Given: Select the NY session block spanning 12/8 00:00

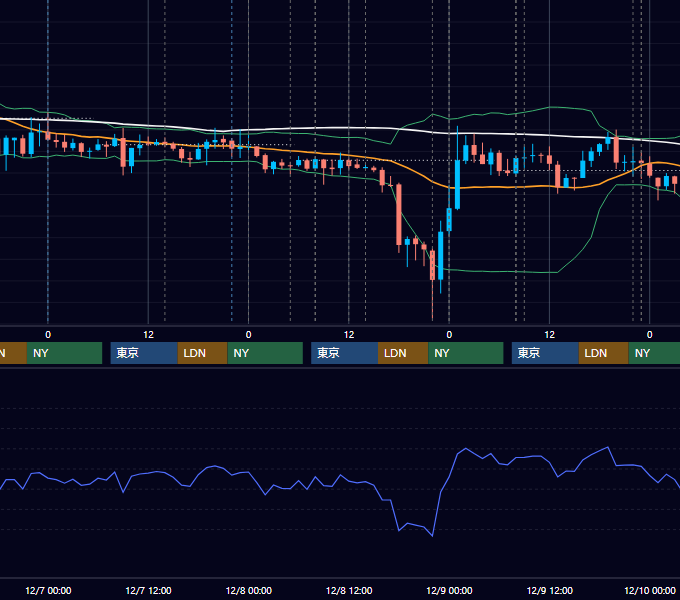Looking at the screenshot, I should (x=265, y=353).
